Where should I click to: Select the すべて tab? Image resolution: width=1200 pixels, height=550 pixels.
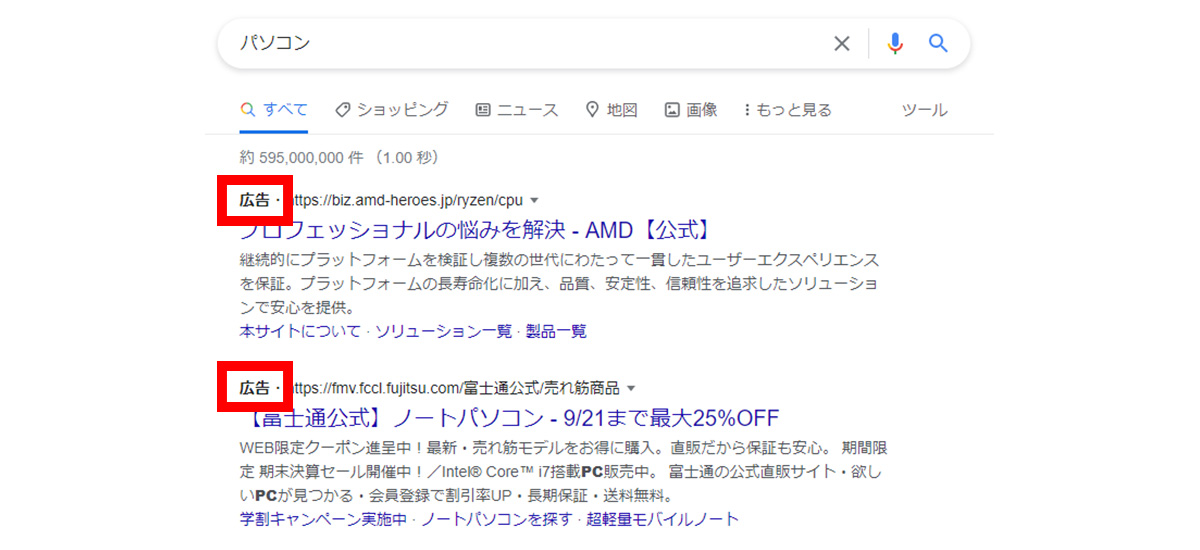[274, 110]
